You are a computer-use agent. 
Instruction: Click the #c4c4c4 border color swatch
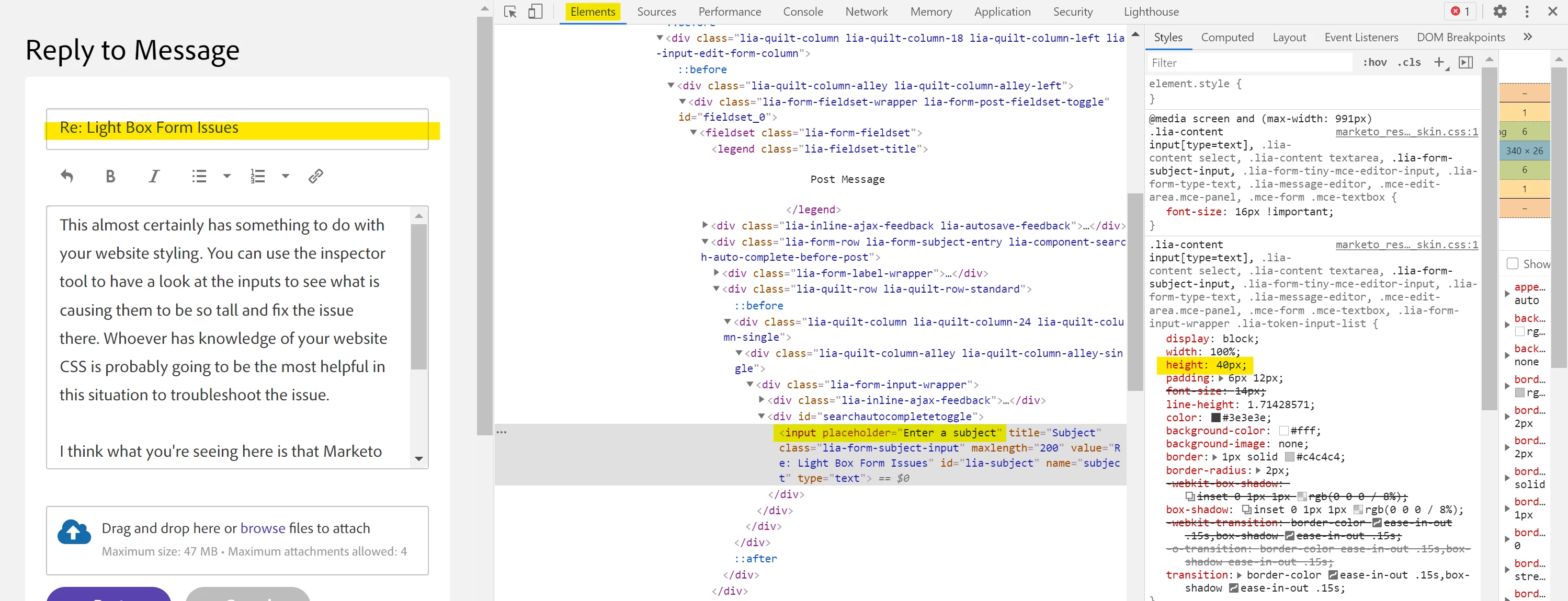click(x=1289, y=457)
